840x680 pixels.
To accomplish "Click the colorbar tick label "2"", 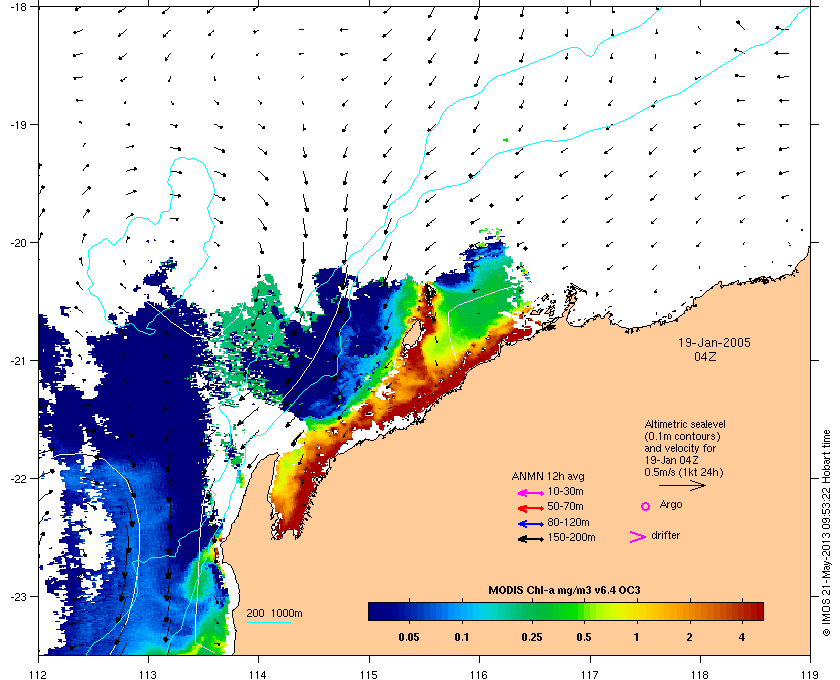I will [689, 638].
